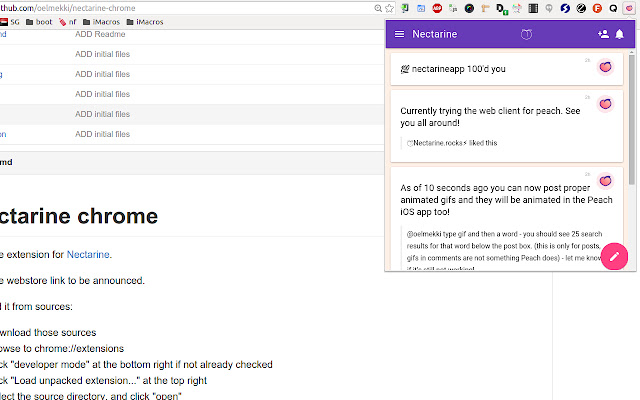Click the "As of 10 seconds ago" post text
Image resolution: width=640 pixels, height=400 pixels.
click(x=506, y=200)
